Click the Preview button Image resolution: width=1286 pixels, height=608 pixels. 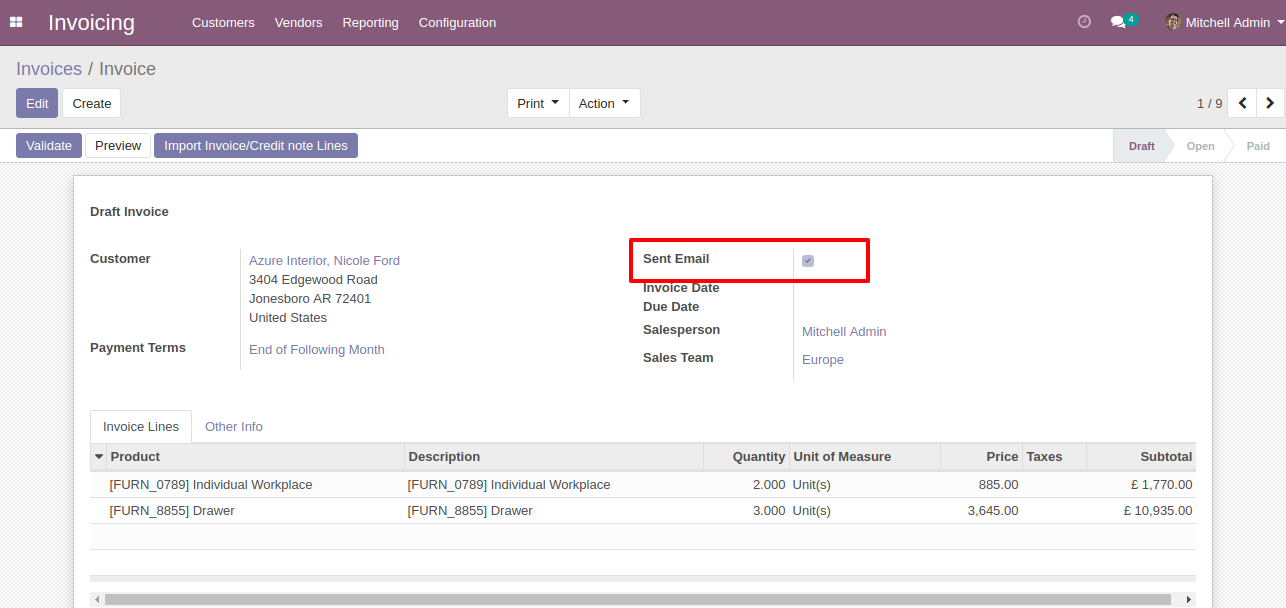[x=118, y=145]
